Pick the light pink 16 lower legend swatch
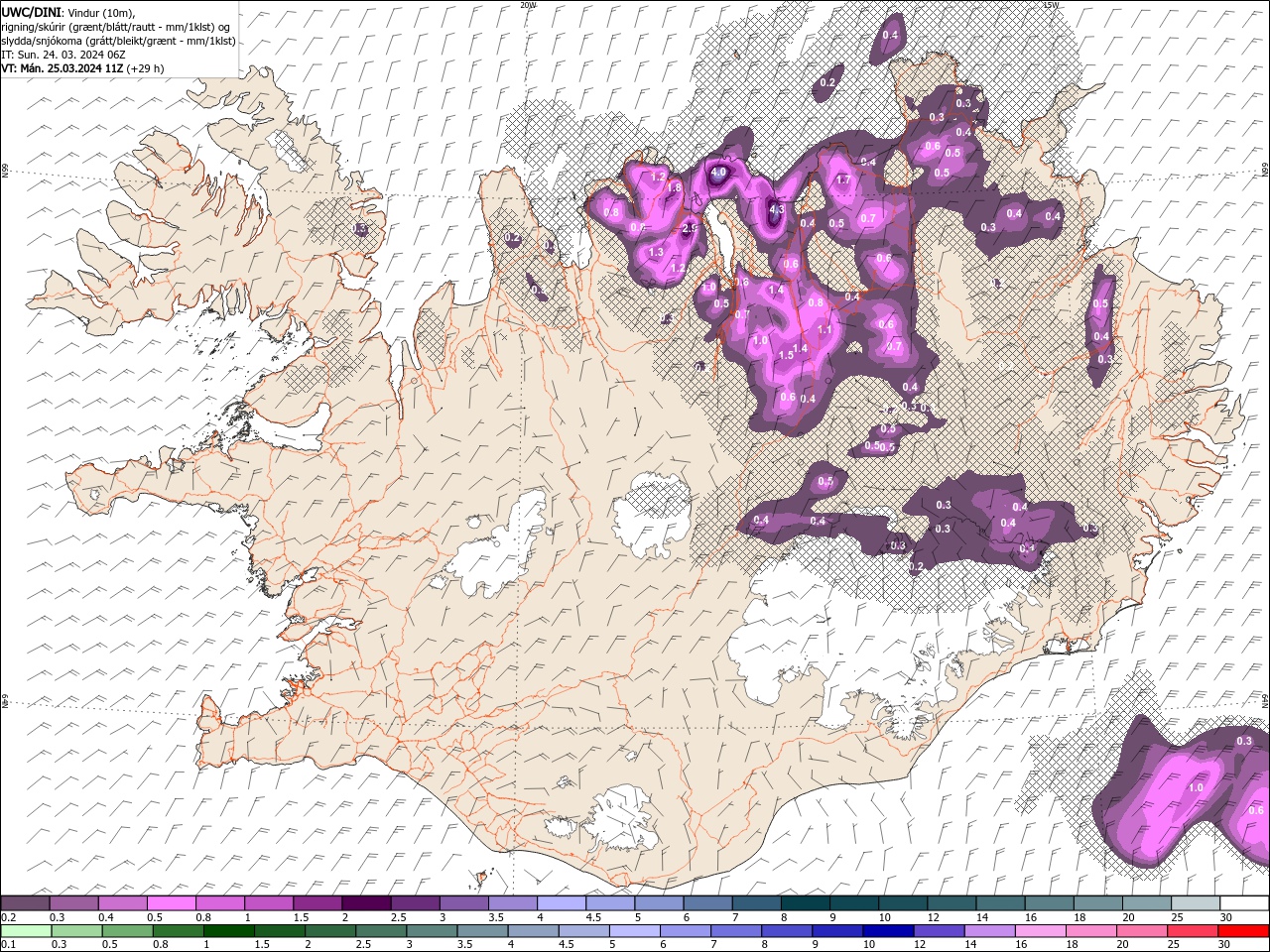The width and height of the screenshot is (1270, 952). [x=1039, y=930]
